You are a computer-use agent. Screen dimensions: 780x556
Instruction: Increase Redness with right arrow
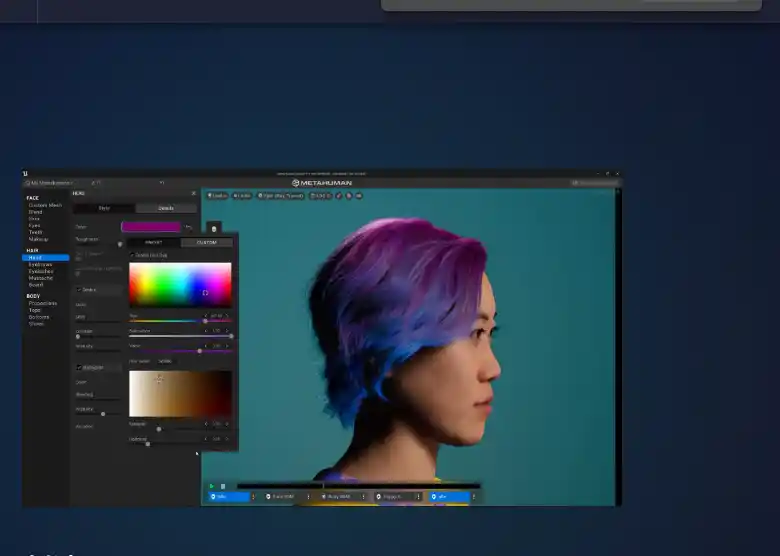tap(227, 439)
